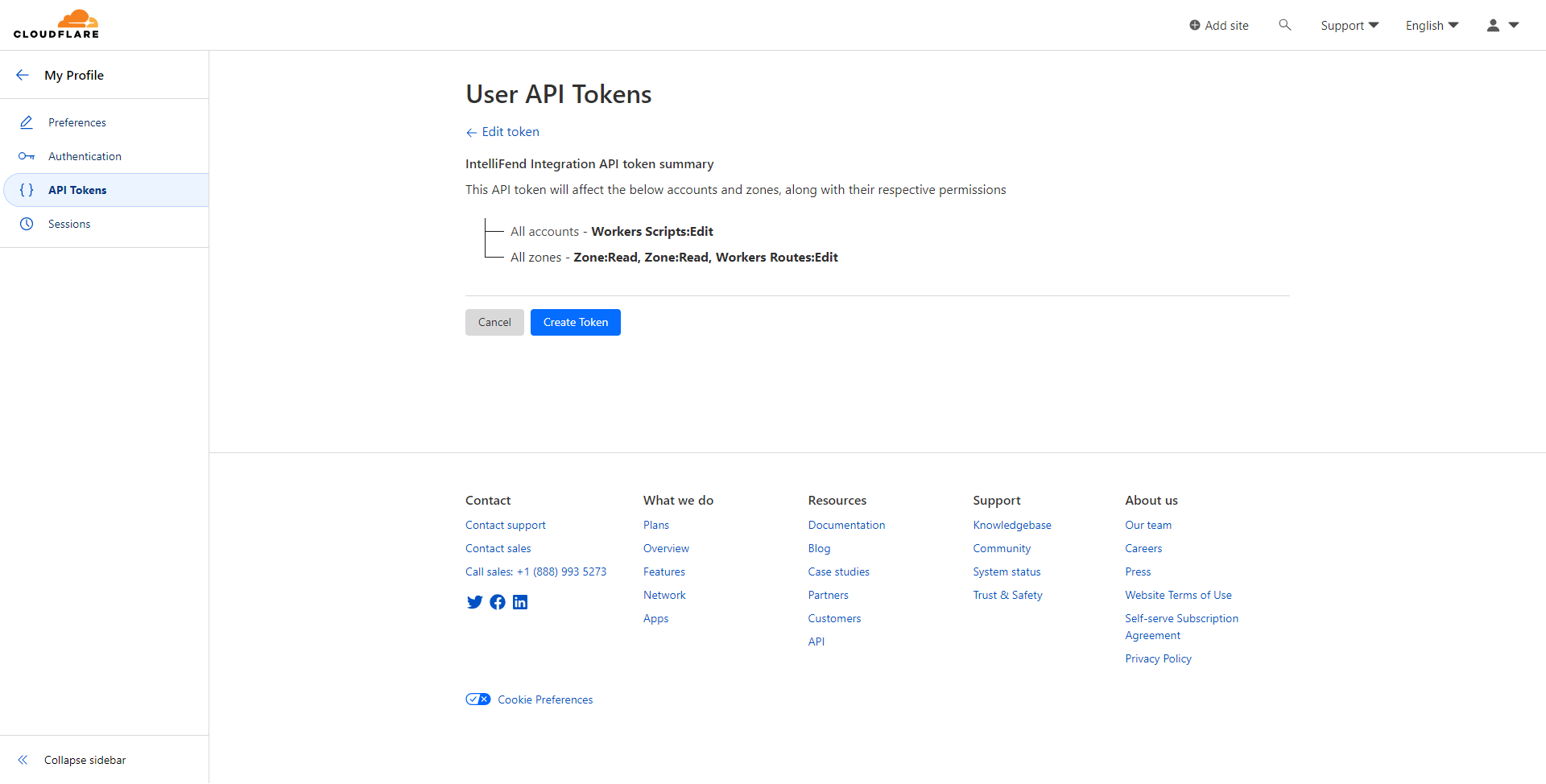The height and width of the screenshot is (784, 1546).
Task: Open the Features footer link
Action: click(x=664, y=571)
